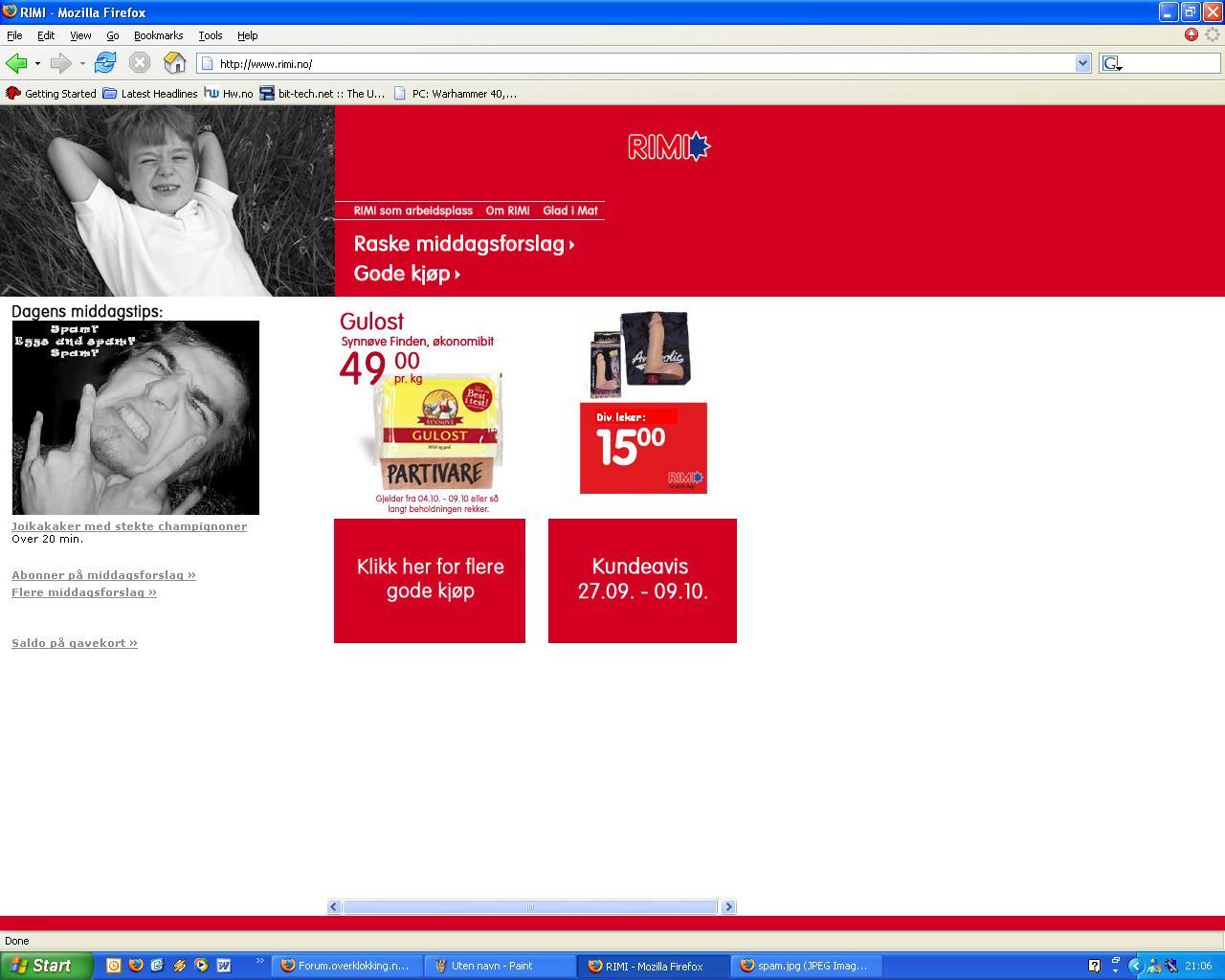This screenshot has width=1225, height=980.
Task: Click the Gulost cheese offer image
Action: [430, 431]
